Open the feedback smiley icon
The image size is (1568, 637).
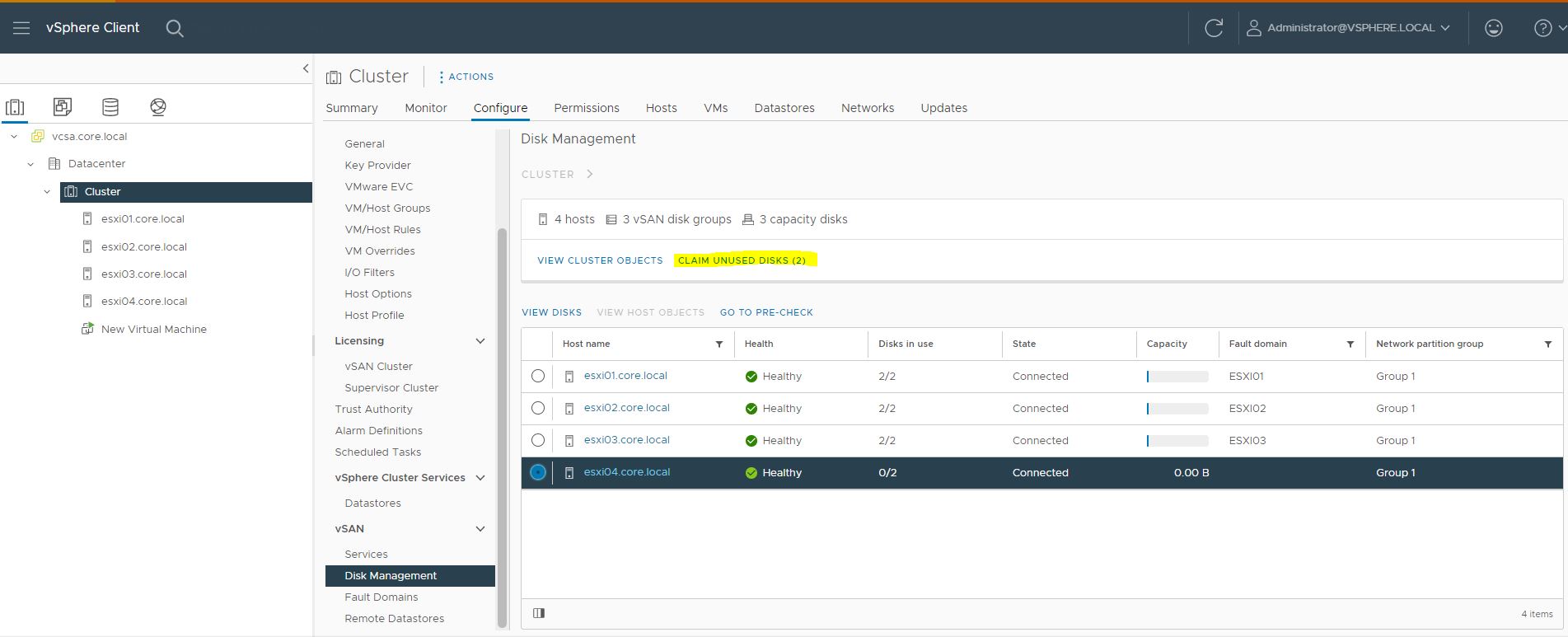(x=1493, y=28)
